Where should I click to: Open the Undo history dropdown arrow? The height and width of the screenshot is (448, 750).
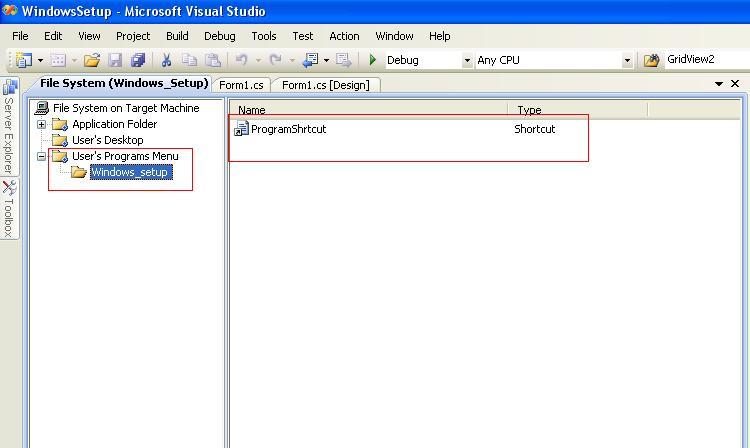point(258,60)
